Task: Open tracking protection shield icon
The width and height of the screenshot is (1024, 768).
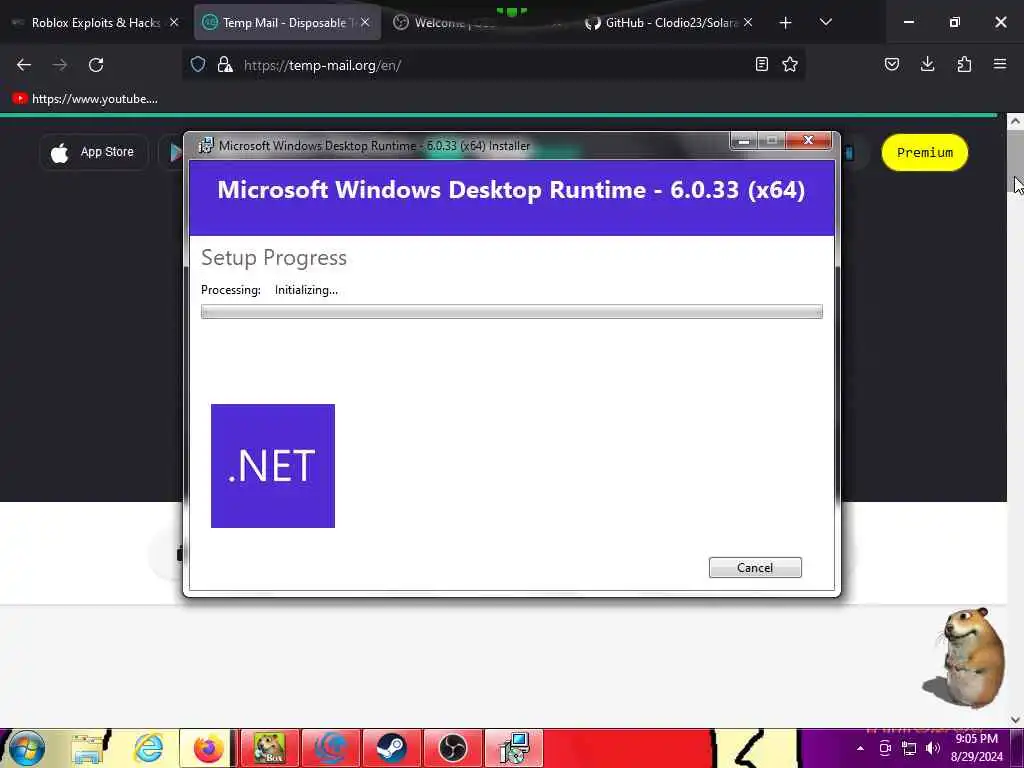Action: (198, 64)
